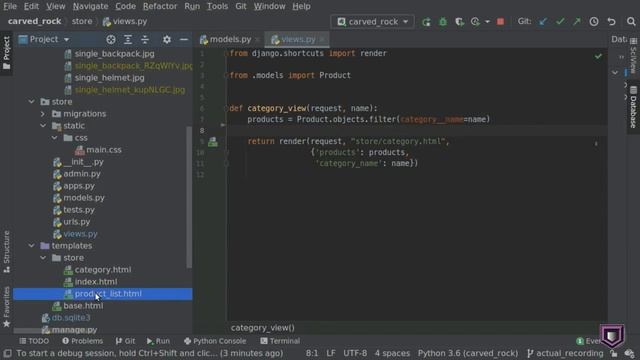Toggle the Structure tool window
Image resolution: width=640 pixels, height=360 pixels.
(x=6, y=251)
